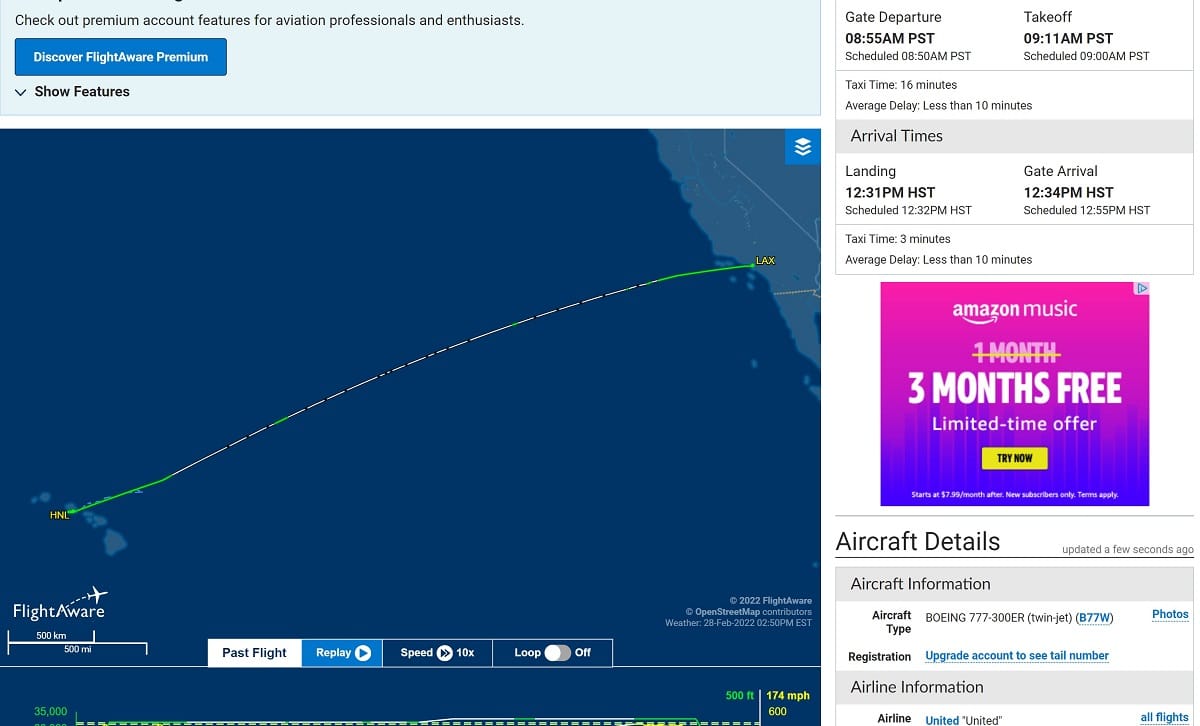Click the AdChoices icon on Amazon ad
1200x726 pixels.
pyautogui.click(x=1142, y=288)
